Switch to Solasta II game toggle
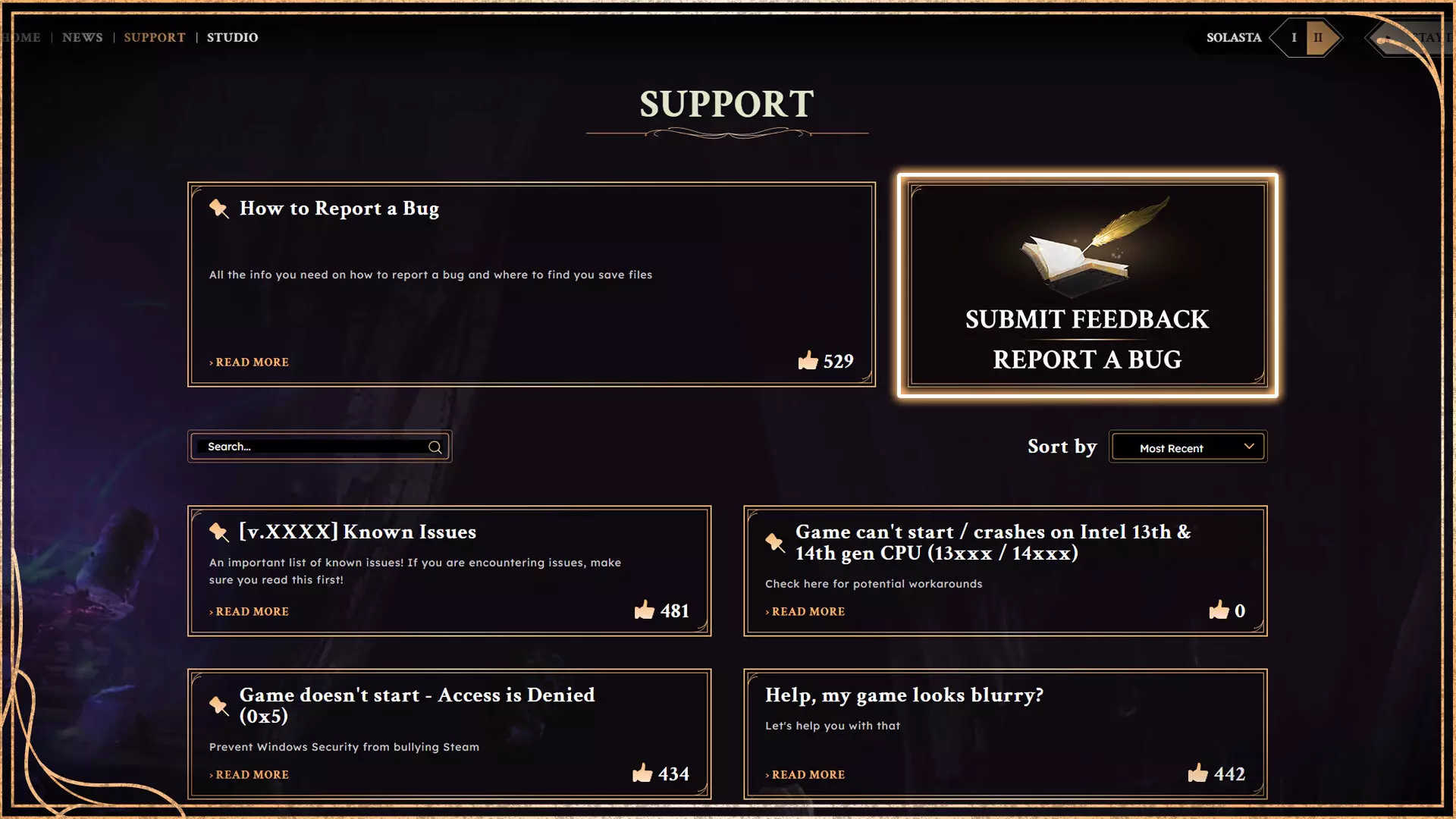Image resolution: width=1456 pixels, height=819 pixels. [1319, 38]
